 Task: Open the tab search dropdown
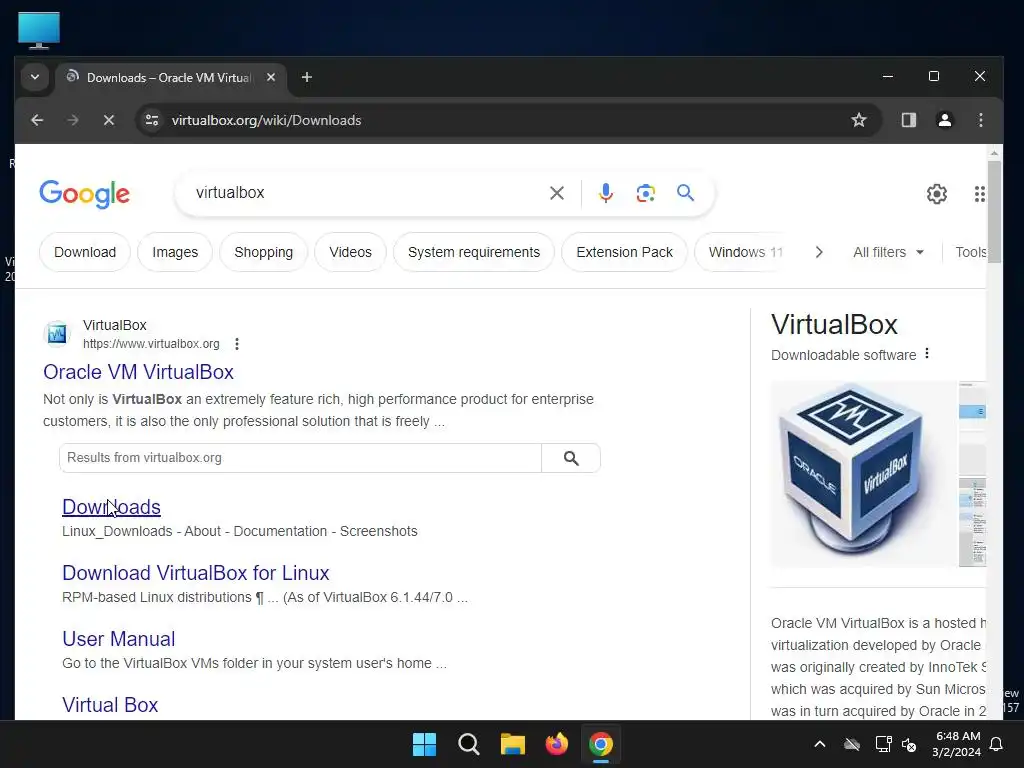[35, 78]
